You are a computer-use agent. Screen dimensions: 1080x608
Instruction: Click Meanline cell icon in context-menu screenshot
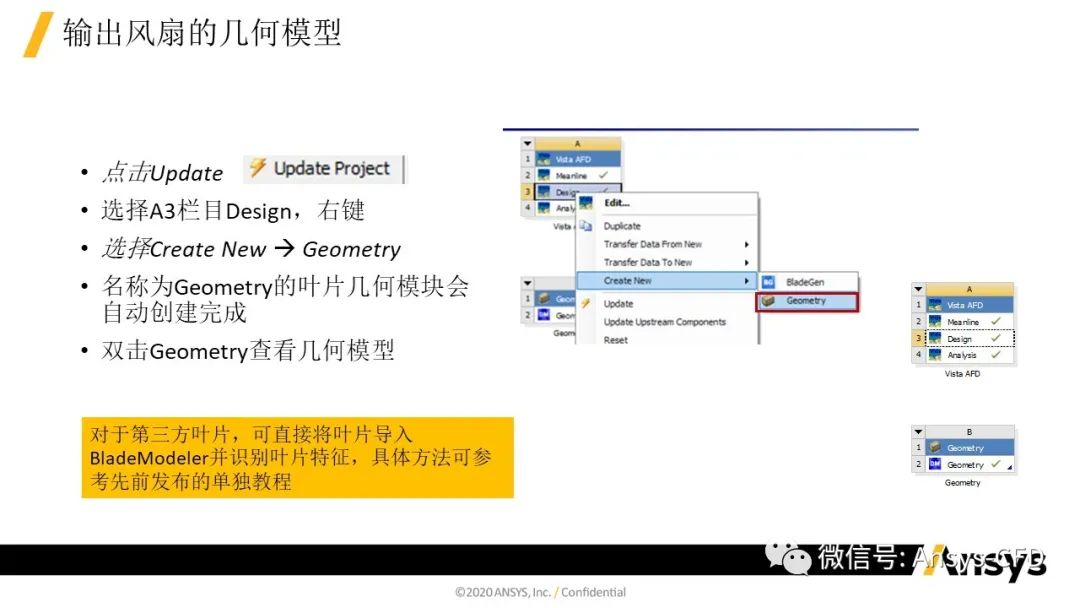pyautogui.click(x=544, y=176)
